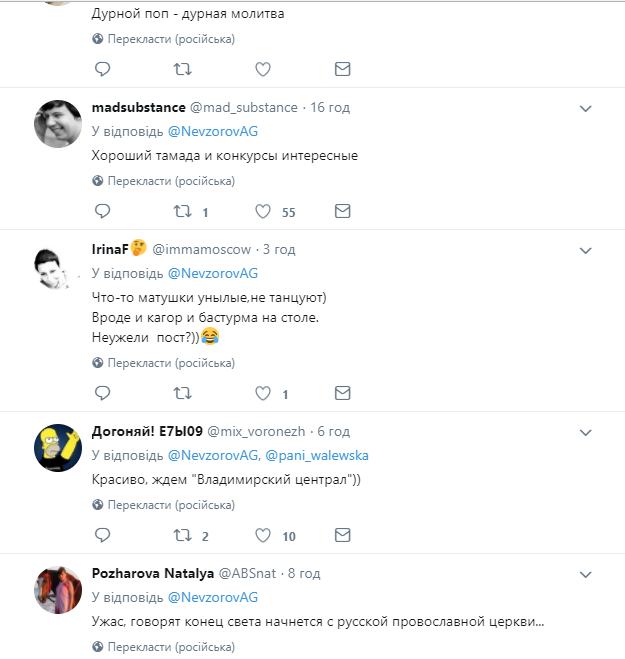The width and height of the screenshot is (625, 659).
Task: Open the @pani_walewska mention link
Action: pyautogui.click(x=317, y=455)
